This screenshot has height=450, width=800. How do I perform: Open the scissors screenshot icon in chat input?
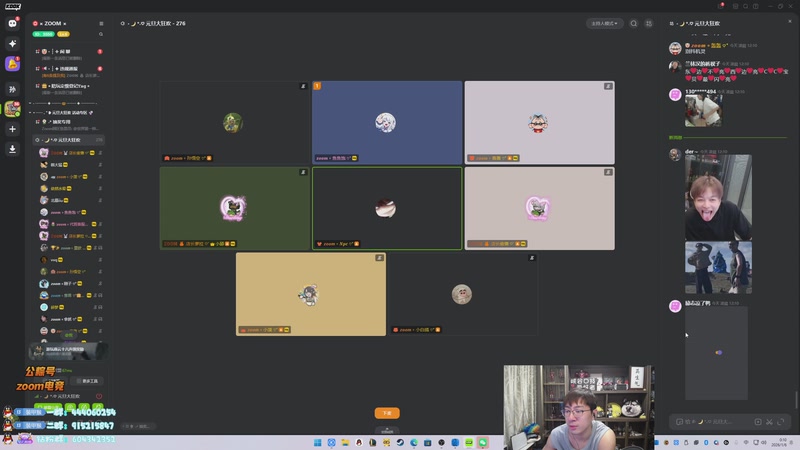pos(769,422)
